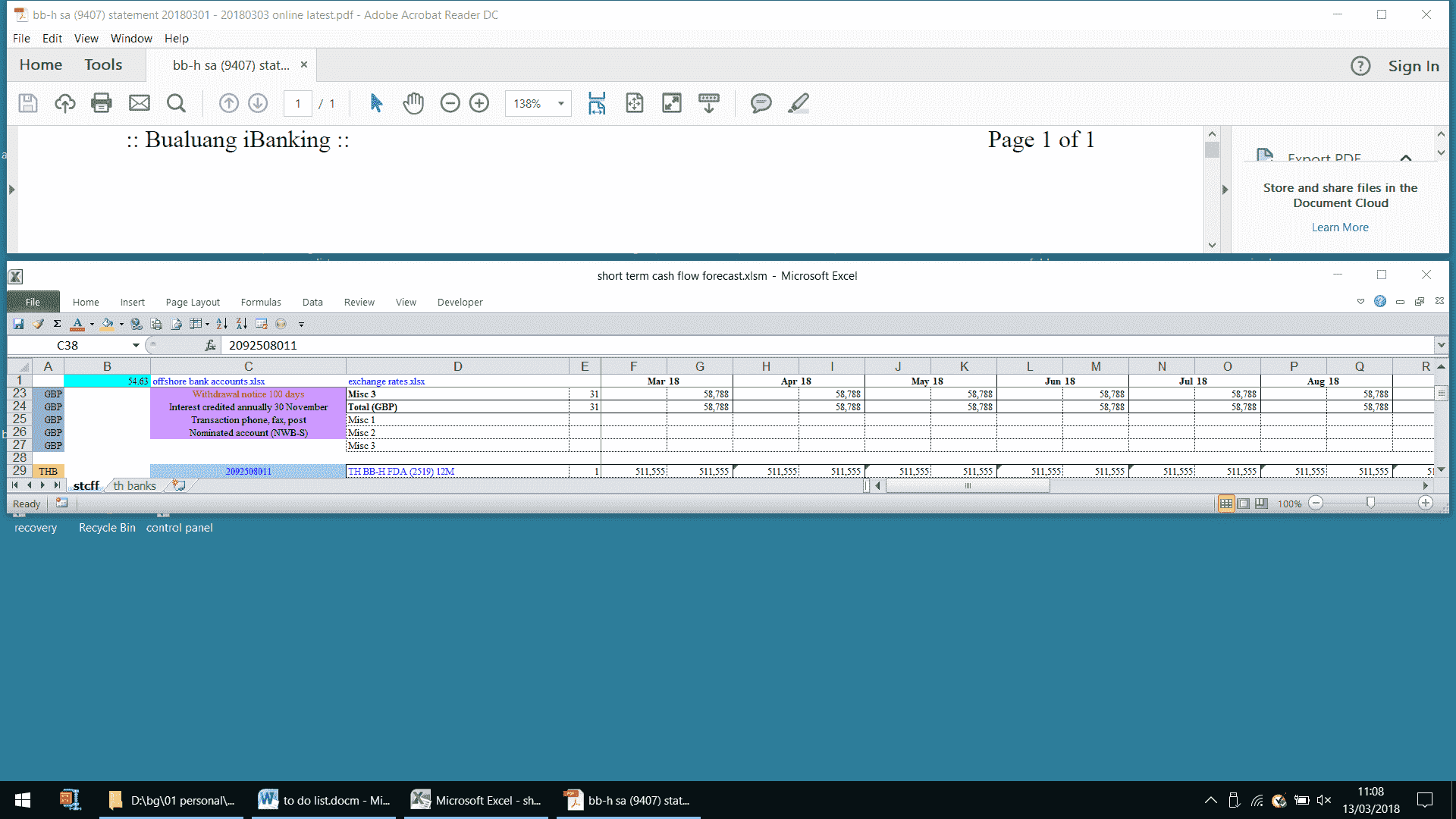Add a sticky note comment in Acrobat
1456x819 pixels.
pos(761,103)
